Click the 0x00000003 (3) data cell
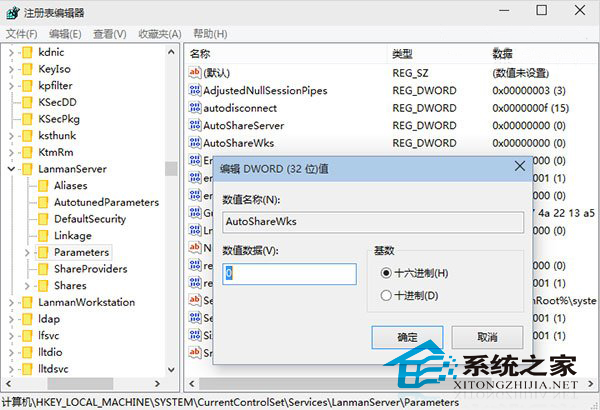 tap(529, 90)
